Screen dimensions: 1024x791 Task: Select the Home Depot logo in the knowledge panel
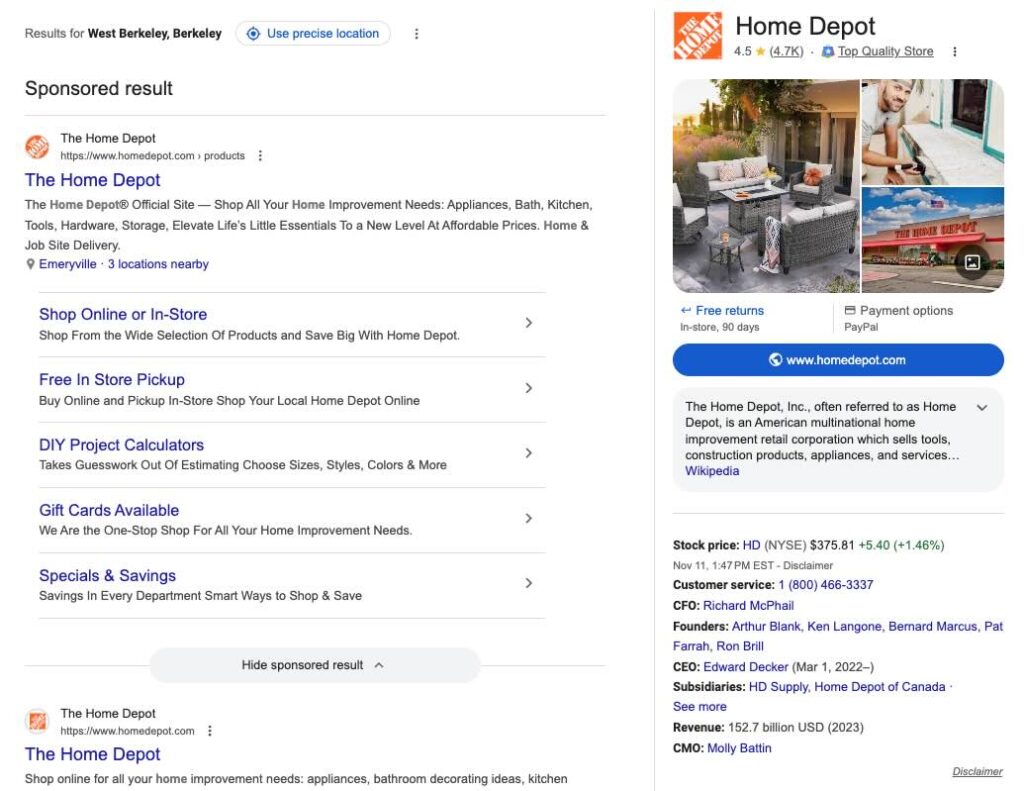(x=699, y=32)
